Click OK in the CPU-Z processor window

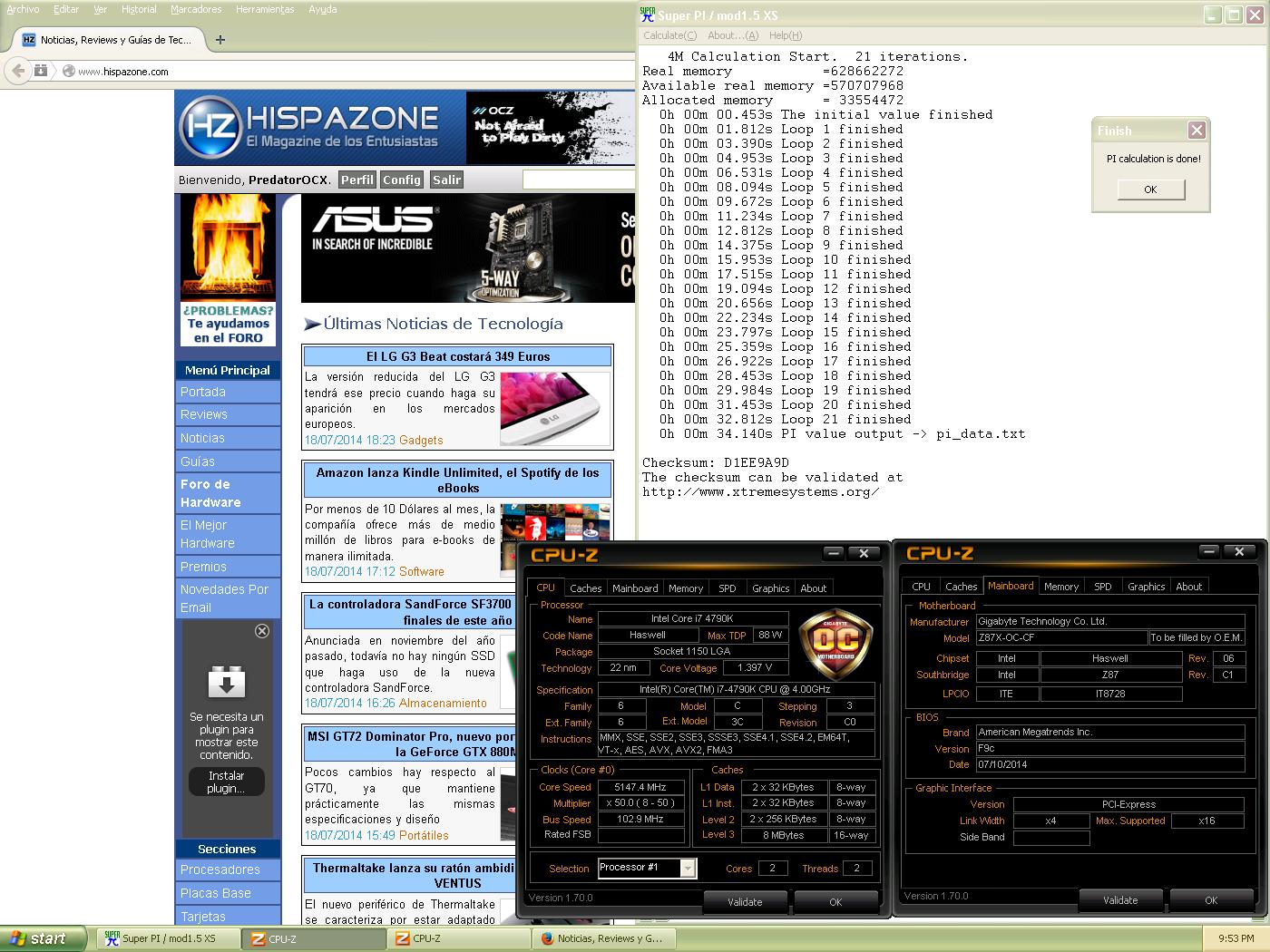(835, 902)
